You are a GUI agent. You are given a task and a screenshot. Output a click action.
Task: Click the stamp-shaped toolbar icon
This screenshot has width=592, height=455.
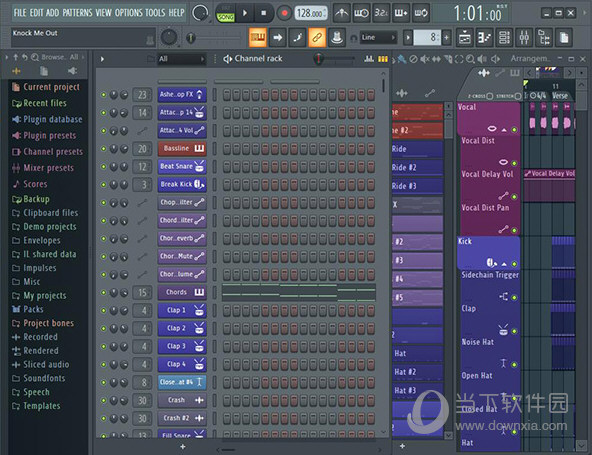(x=337, y=37)
